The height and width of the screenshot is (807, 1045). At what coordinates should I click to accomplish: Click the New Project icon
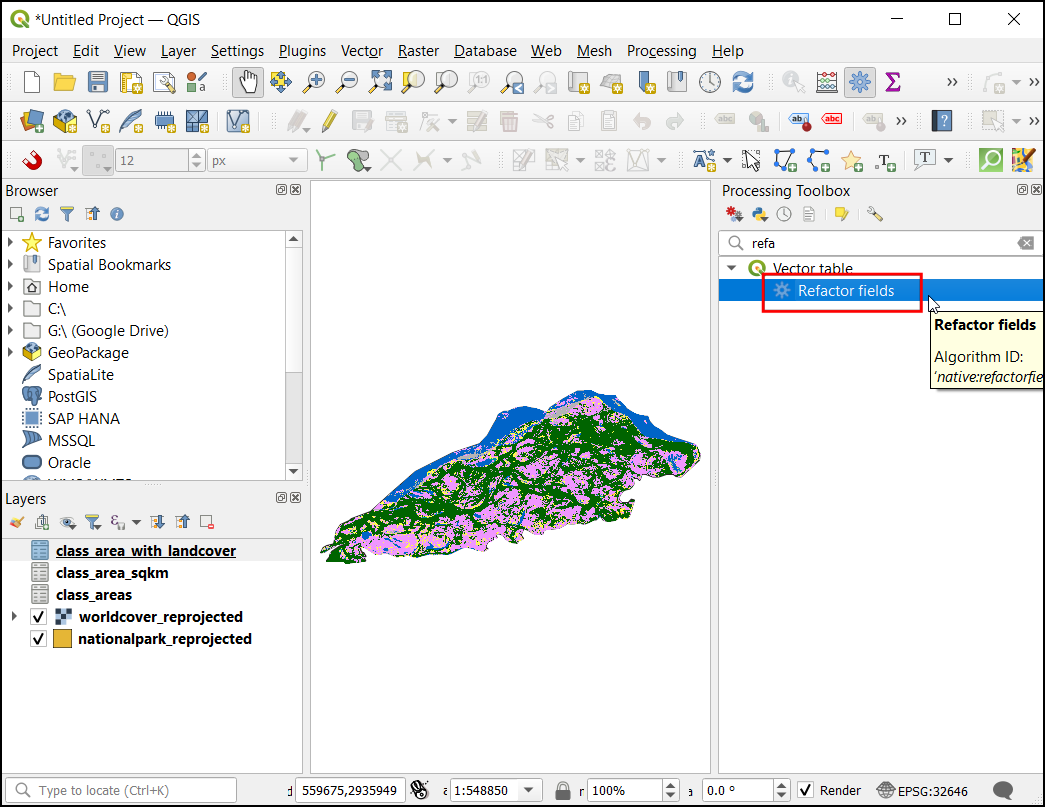[31, 82]
